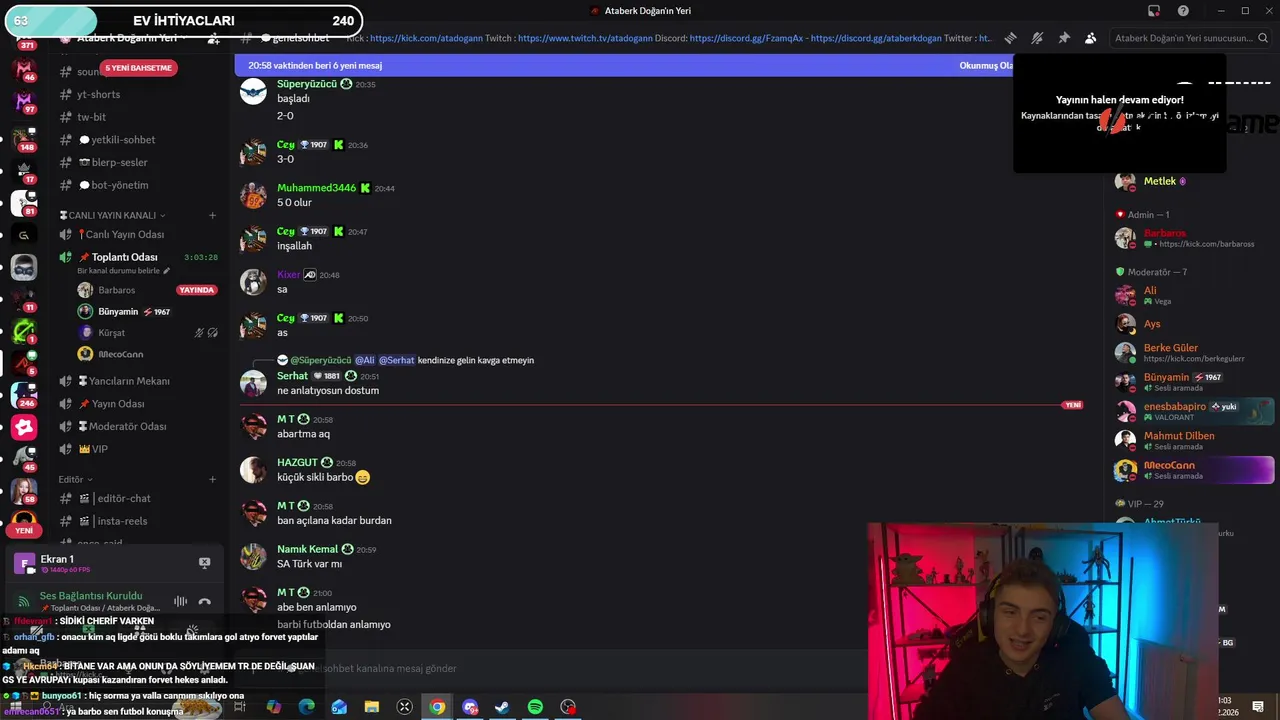
Task: Open the Ataberk Doğan'ın Yeri server menu
Action: click(125, 38)
